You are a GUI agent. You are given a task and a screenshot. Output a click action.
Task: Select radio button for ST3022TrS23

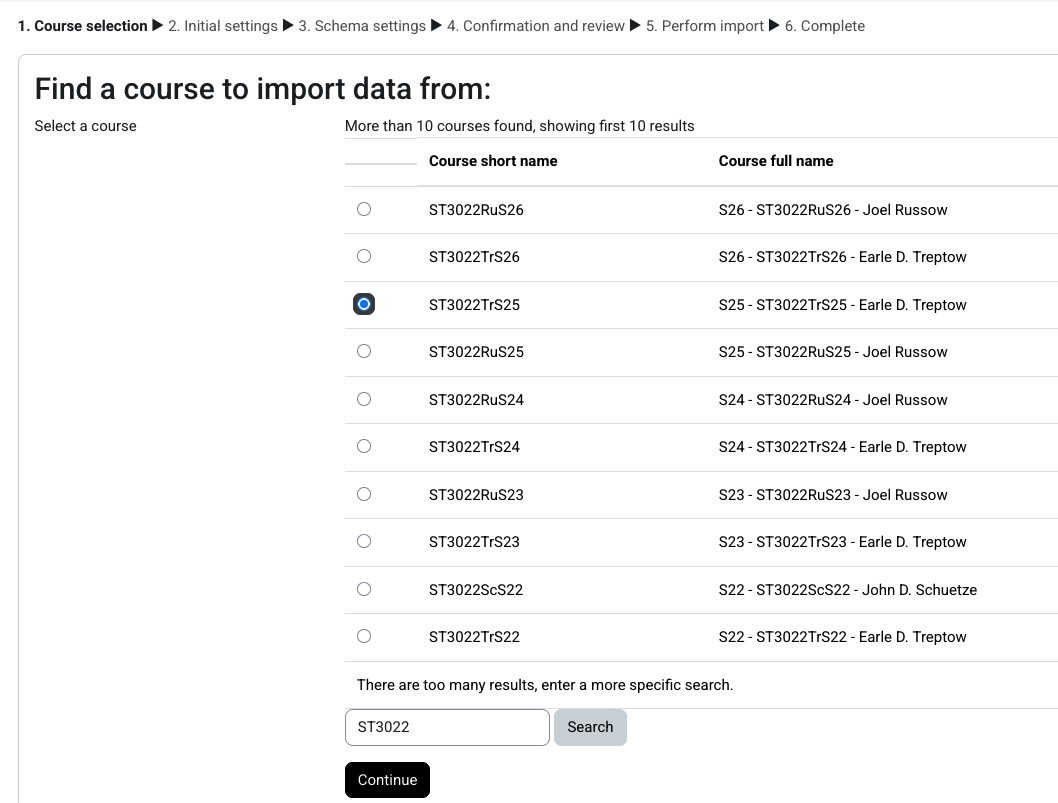pos(364,542)
